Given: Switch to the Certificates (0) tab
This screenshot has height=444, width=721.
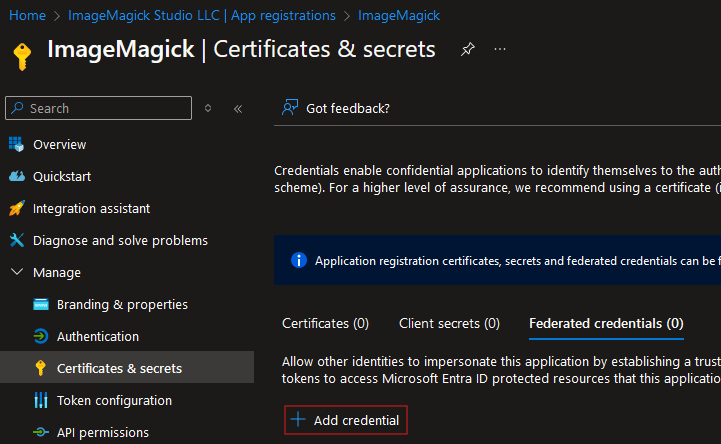Looking at the screenshot, I should click(x=326, y=324).
